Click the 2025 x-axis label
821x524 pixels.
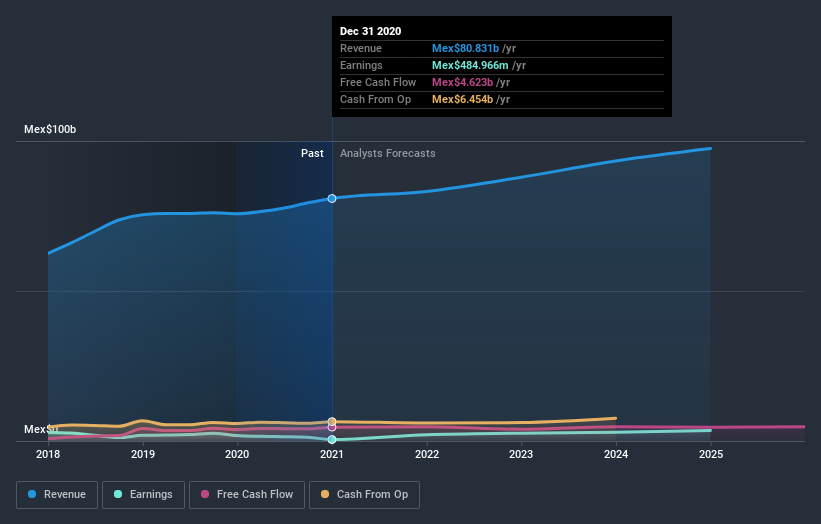tap(711, 454)
